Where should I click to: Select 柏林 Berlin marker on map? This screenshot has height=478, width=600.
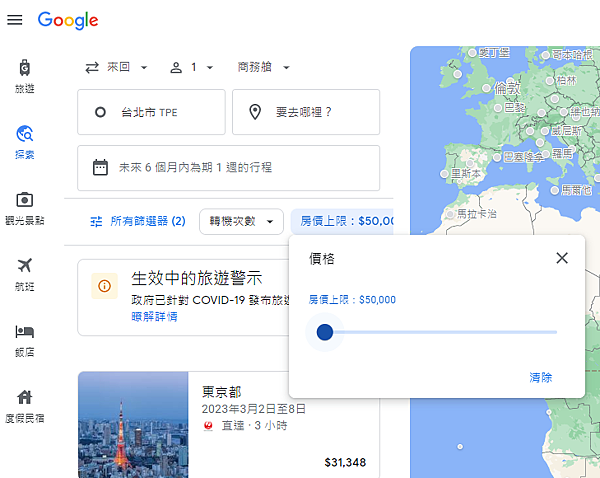tap(550, 81)
